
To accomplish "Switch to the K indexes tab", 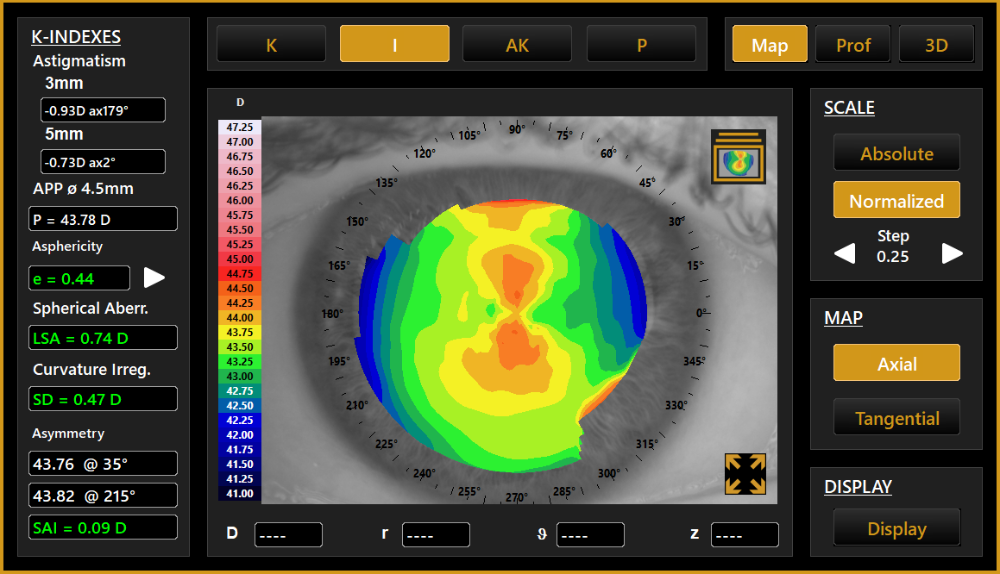I will point(271,45).
